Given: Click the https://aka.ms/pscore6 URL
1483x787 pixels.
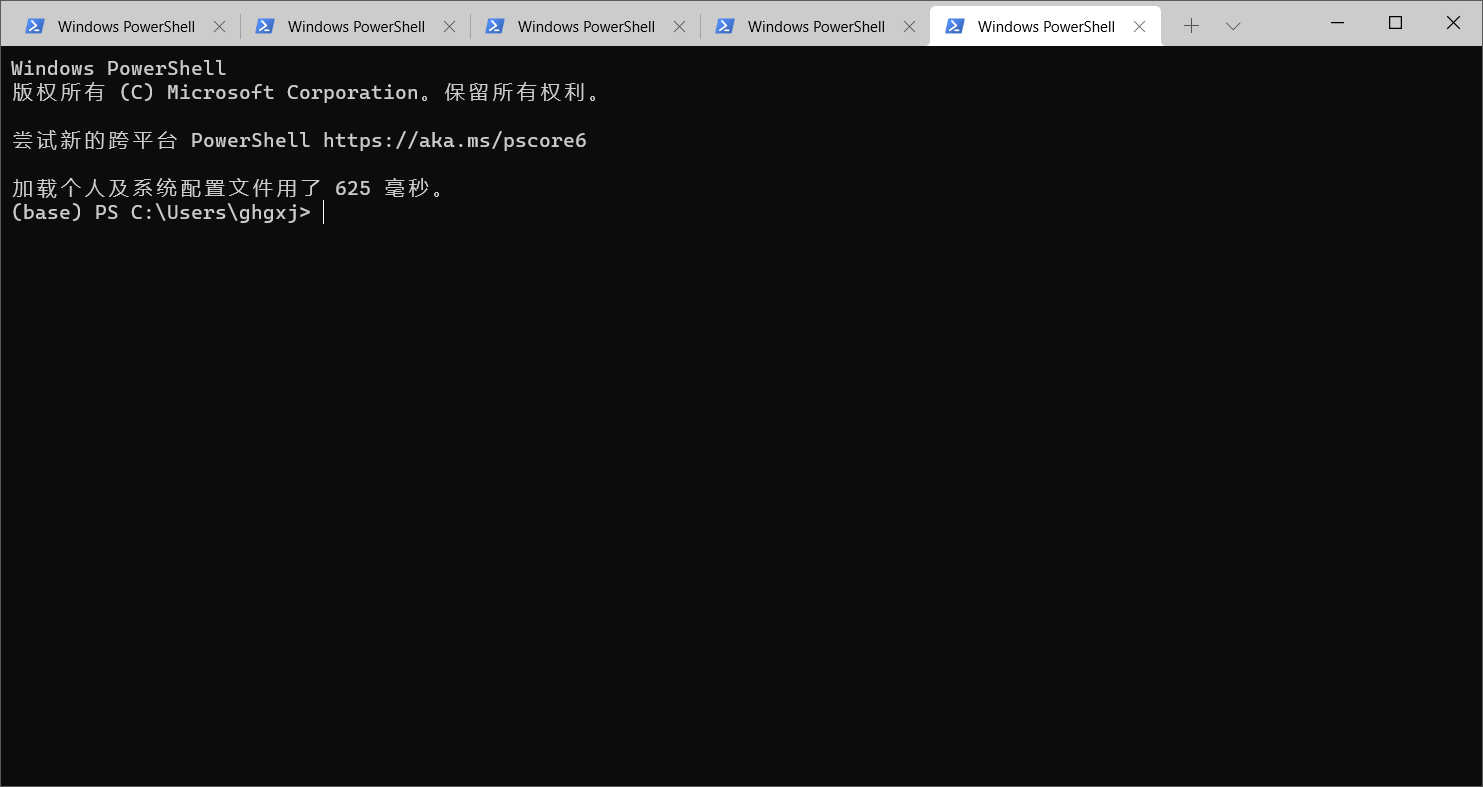Looking at the screenshot, I should pyautogui.click(x=455, y=140).
